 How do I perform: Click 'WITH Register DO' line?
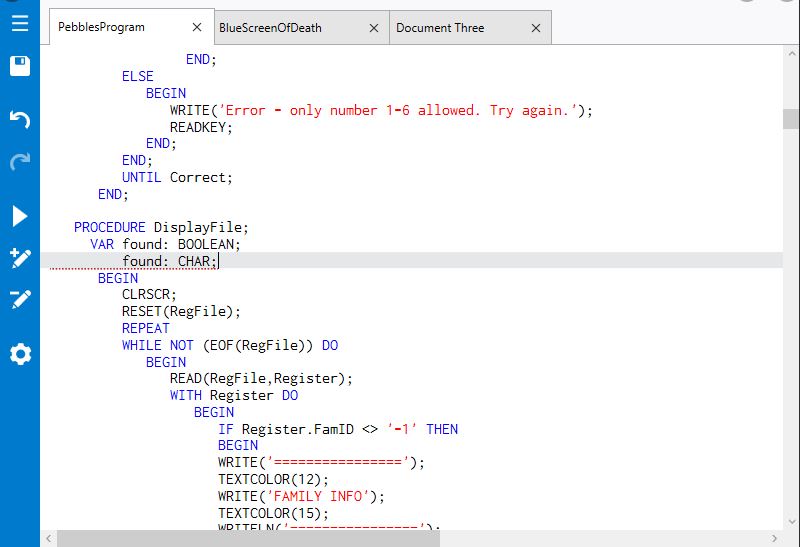[x=234, y=395]
